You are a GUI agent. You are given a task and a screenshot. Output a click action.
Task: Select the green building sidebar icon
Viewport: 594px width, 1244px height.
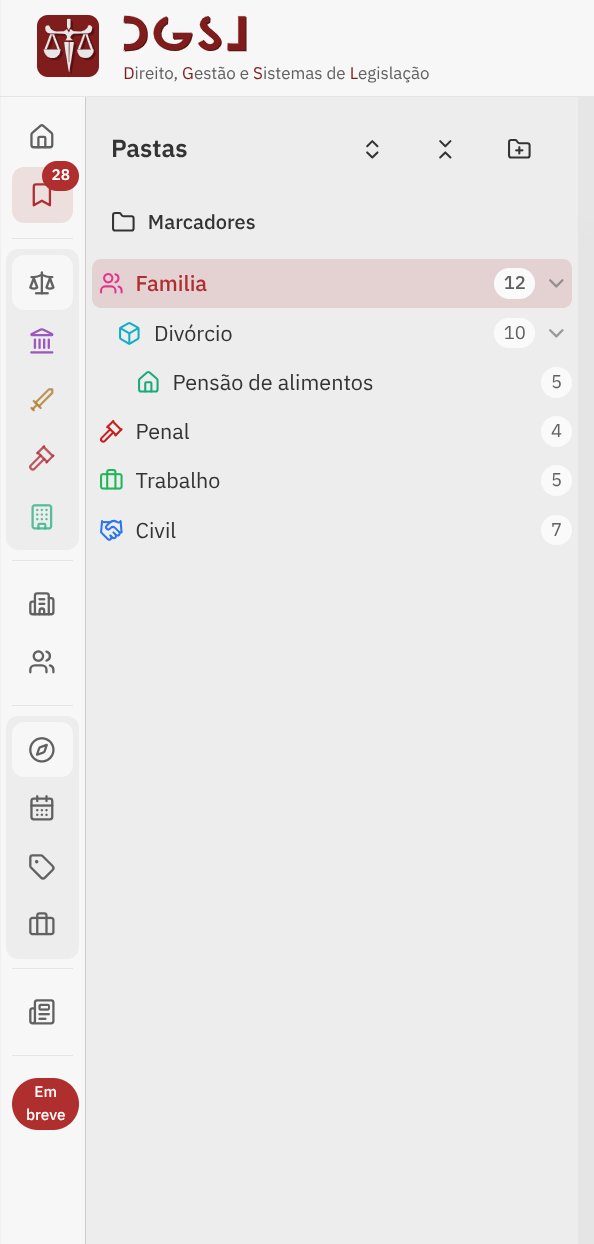click(x=42, y=516)
